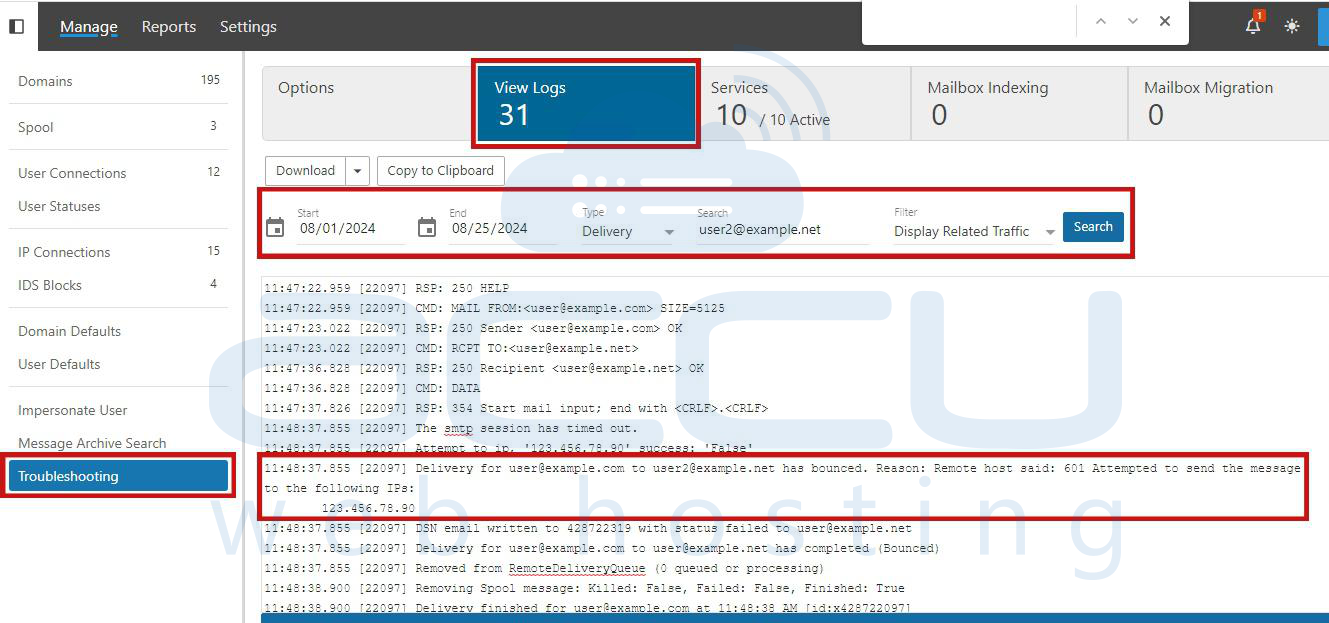Go to next find result arrow
The height and width of the screenshot is (623, 1329).
(1133, 21)
